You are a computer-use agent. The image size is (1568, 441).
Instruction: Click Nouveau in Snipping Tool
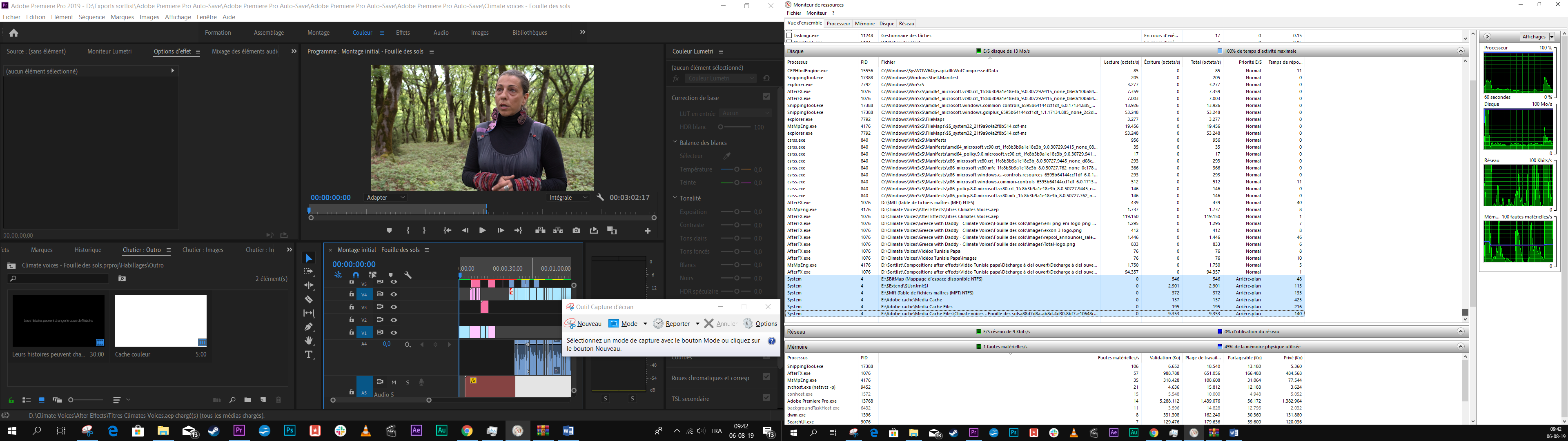[583, 324]
